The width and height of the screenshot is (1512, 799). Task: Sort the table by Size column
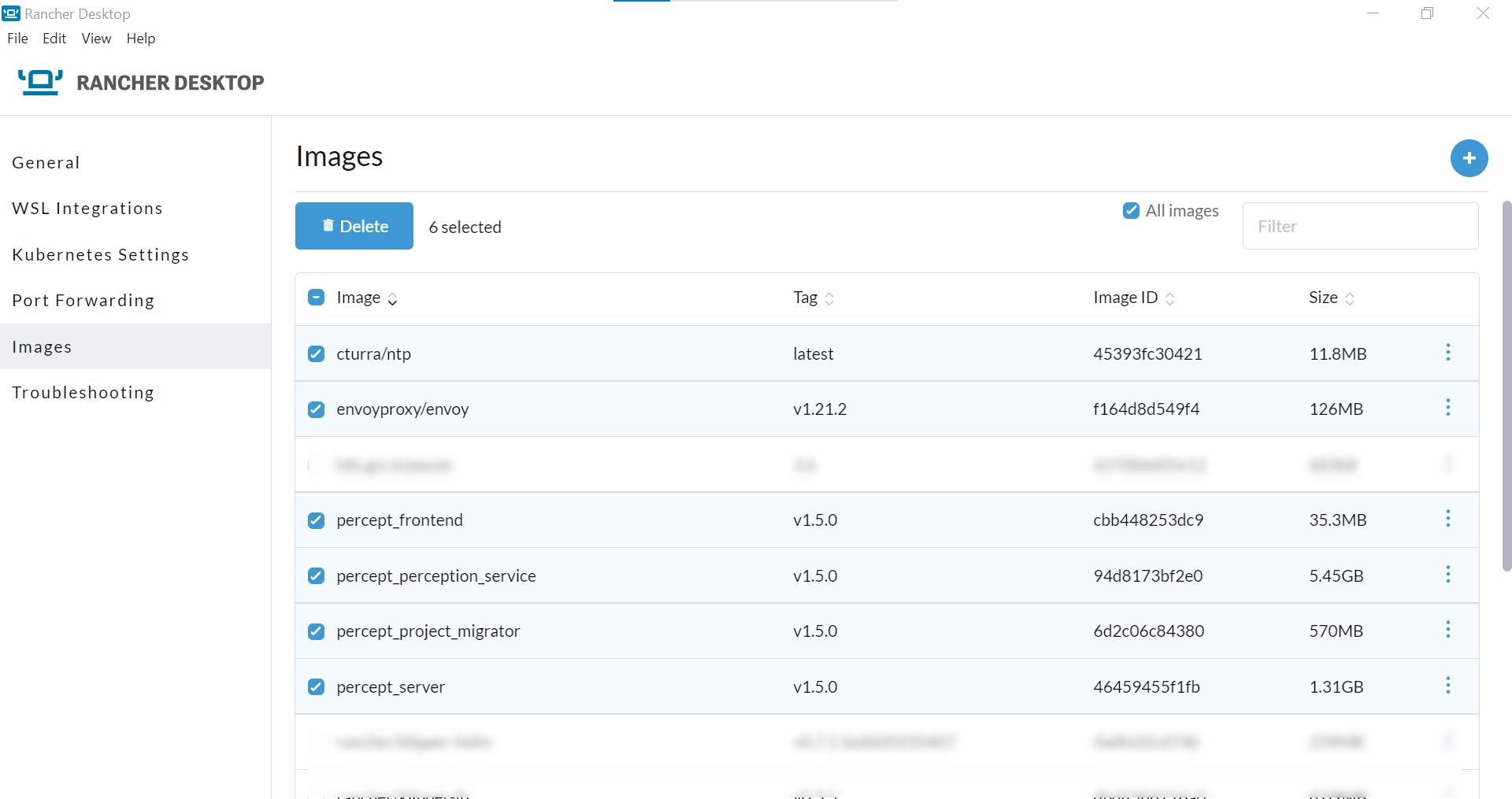(1332, 298)
